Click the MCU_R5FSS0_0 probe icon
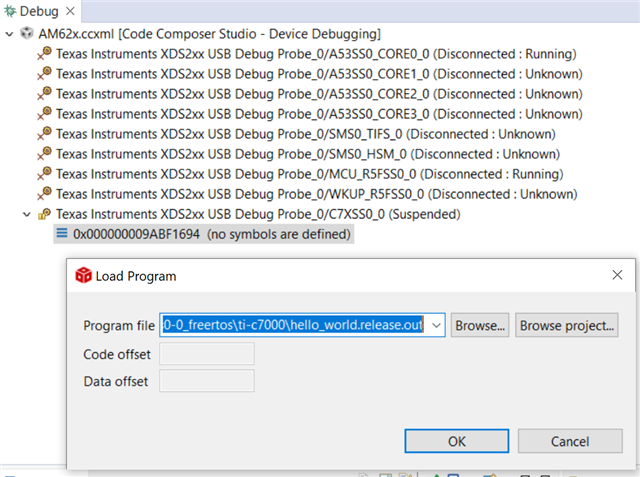640x477 pixels. pyautogui.click(x=44, y=173)
